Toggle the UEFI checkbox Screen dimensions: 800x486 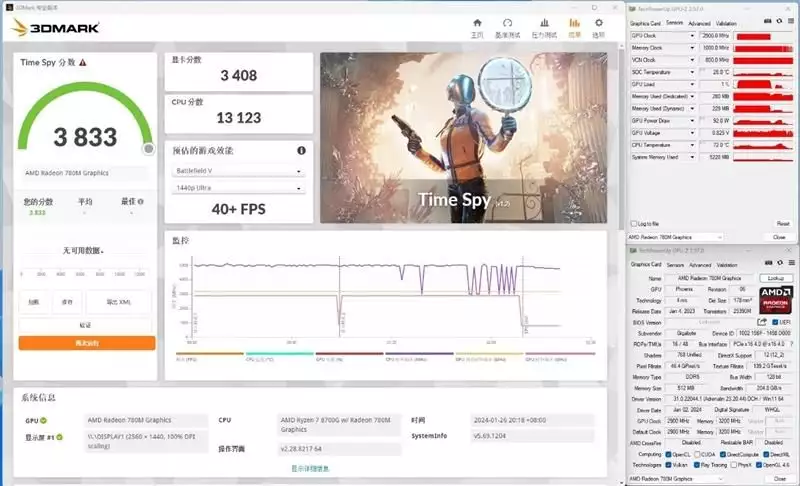(x=775, y=322)
